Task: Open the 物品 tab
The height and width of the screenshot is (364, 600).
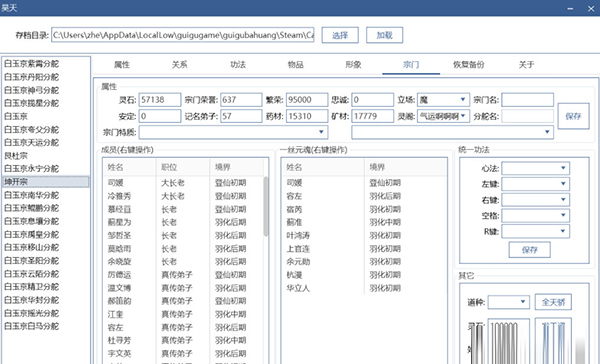Action: pyautogui.click(x=295, y=65)
